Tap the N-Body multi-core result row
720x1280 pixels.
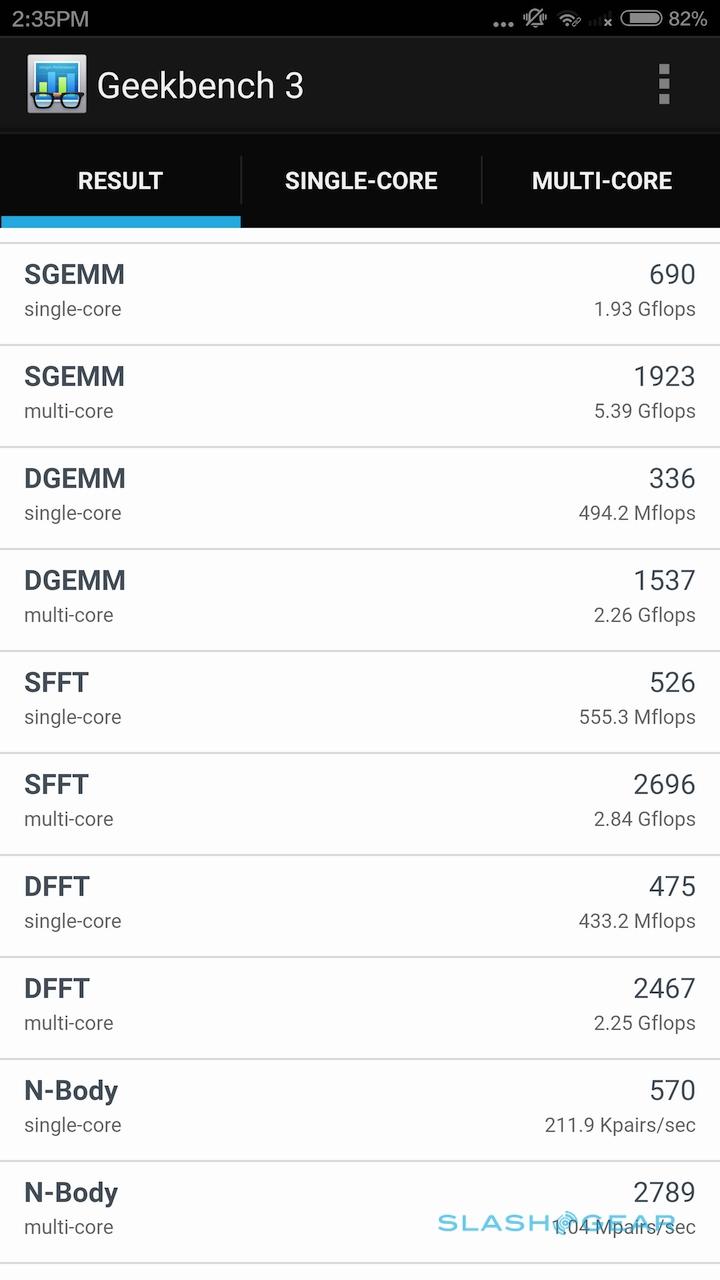pyautogui.click(x=360, y=1211)
